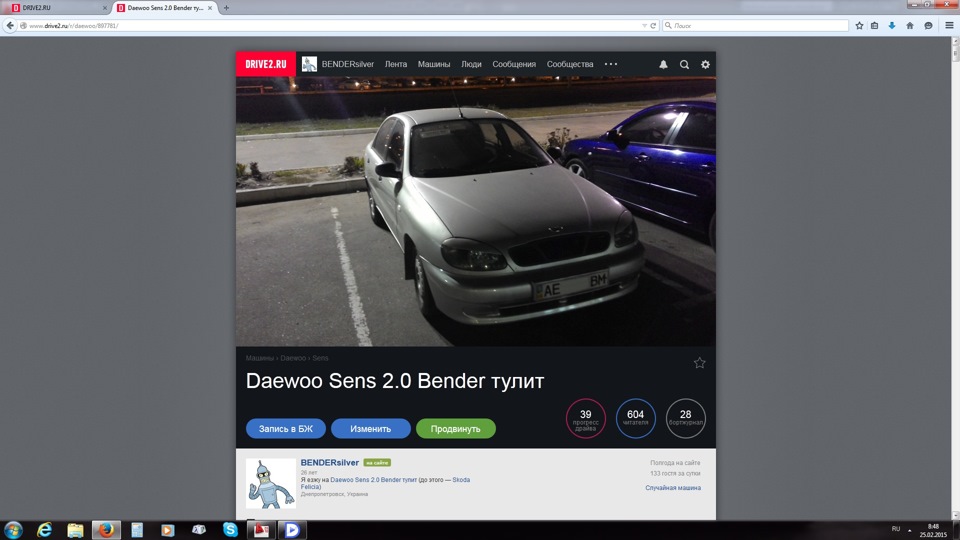Open Windows Media Player taskbar icon
960x540 pixels.
[168, 530]
